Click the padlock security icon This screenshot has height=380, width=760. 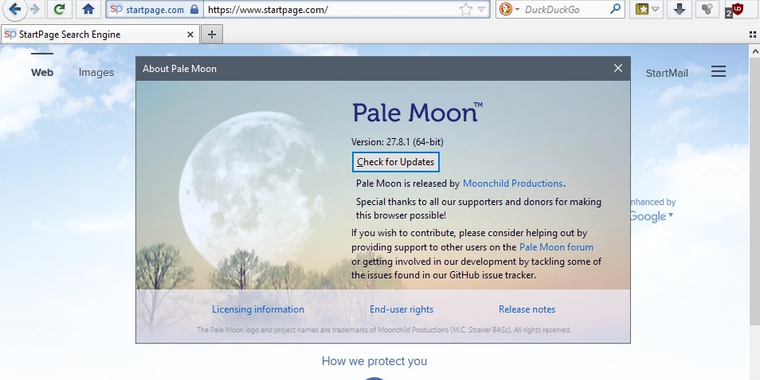(194, 9)
